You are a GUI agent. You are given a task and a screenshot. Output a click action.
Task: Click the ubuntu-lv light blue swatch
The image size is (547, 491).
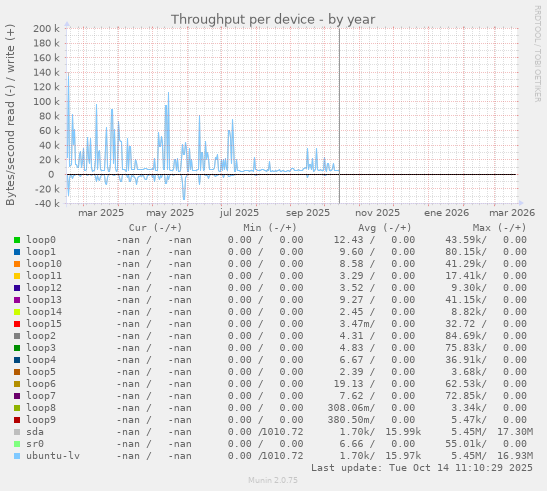pos(17,456)
